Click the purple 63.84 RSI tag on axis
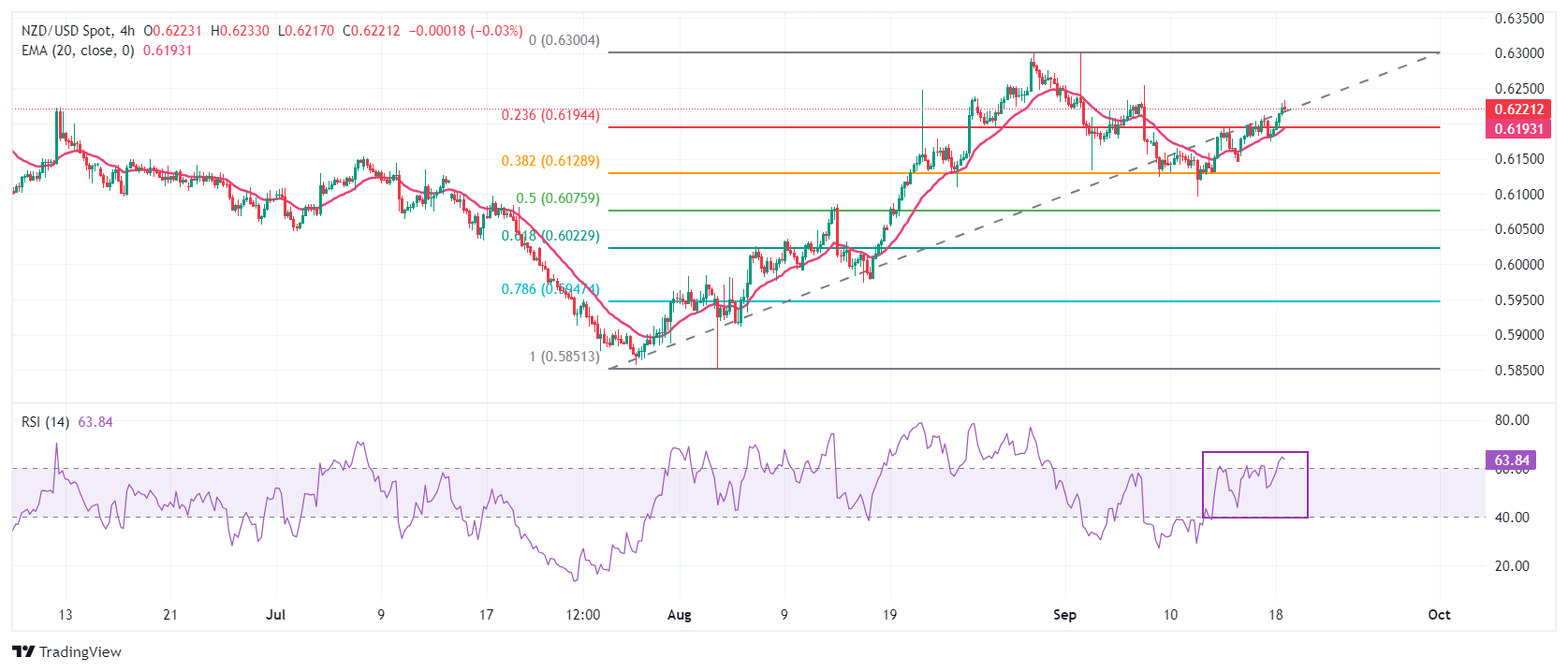1568x672 pixels. pyautogui.click(x=1512, y=460)
